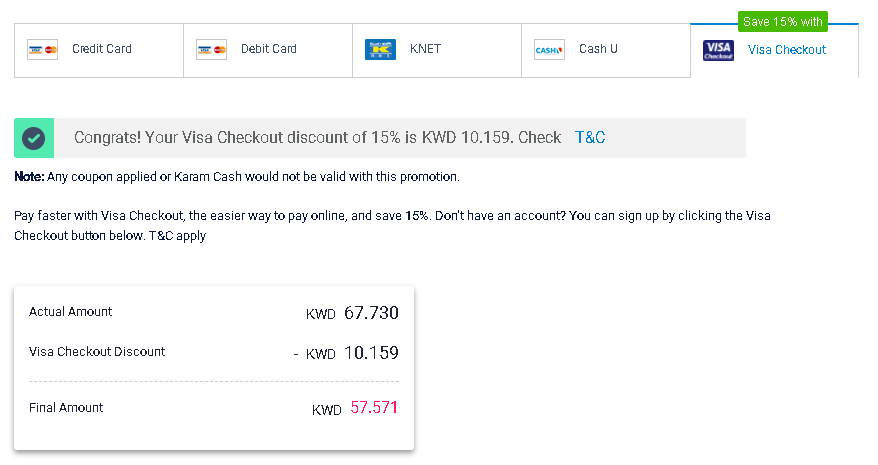Click the Save 15% with badge
The width and height of the screenshot is (878, 465).
coord(783,22)
